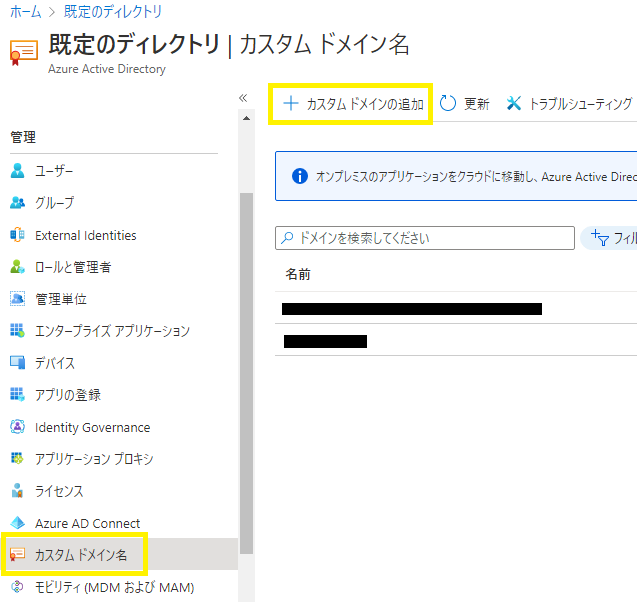
Task: Click the 名前 column header
Action: 298,274
